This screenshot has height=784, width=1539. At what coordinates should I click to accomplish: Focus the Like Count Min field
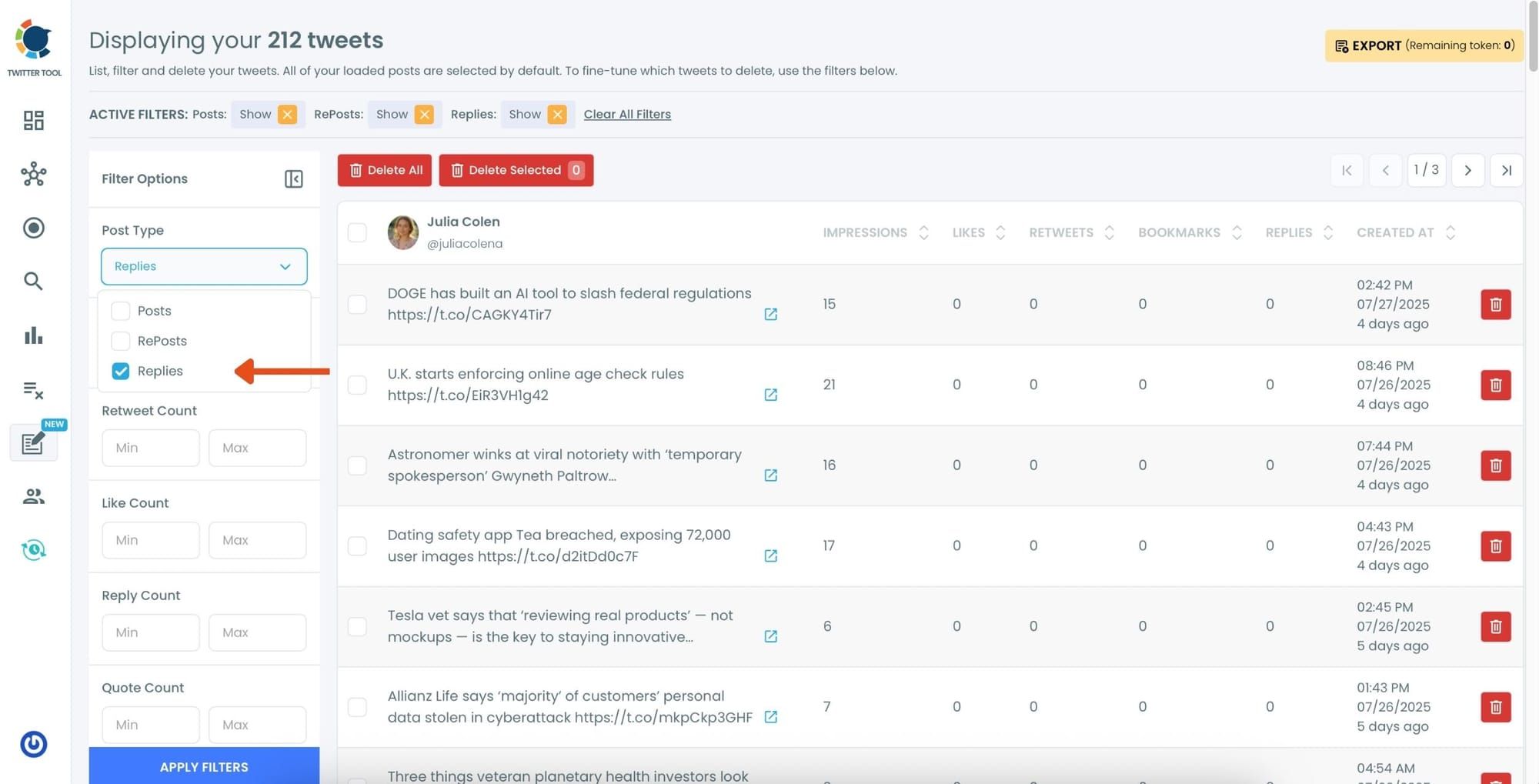coord(151,540)
